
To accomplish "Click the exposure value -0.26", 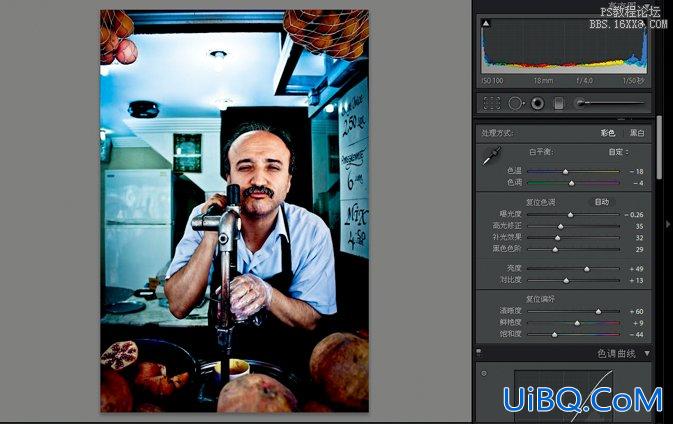I will click(634, 215).
